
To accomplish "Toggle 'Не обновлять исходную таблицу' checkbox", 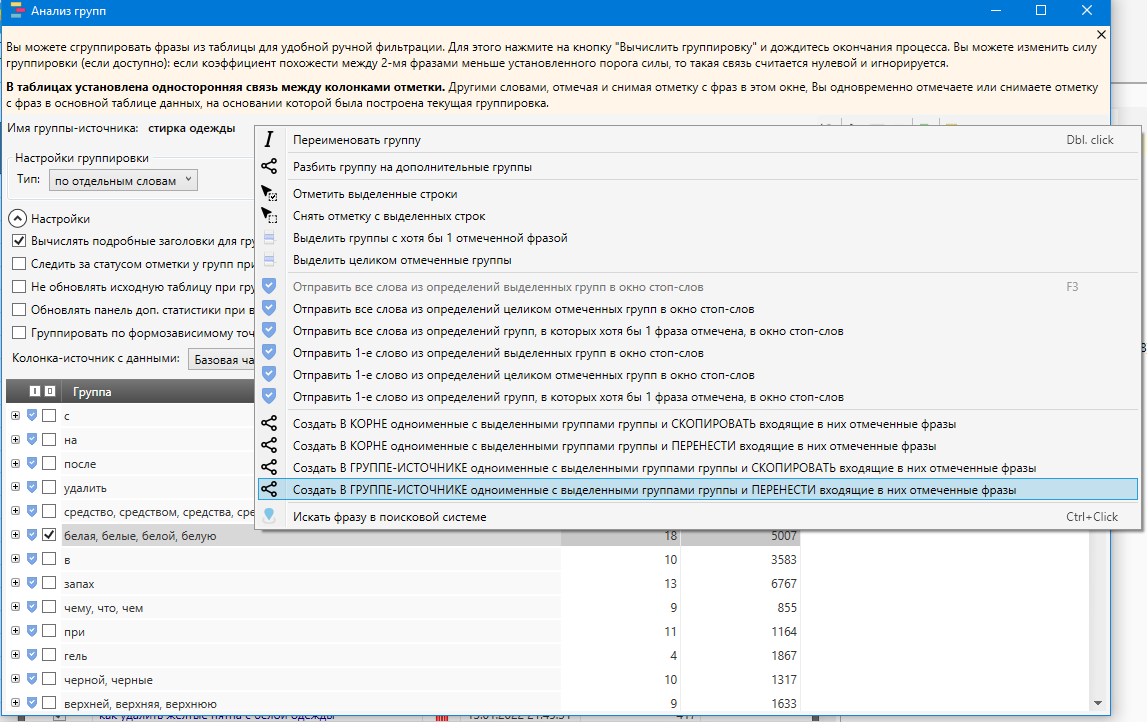I will 19,287.
